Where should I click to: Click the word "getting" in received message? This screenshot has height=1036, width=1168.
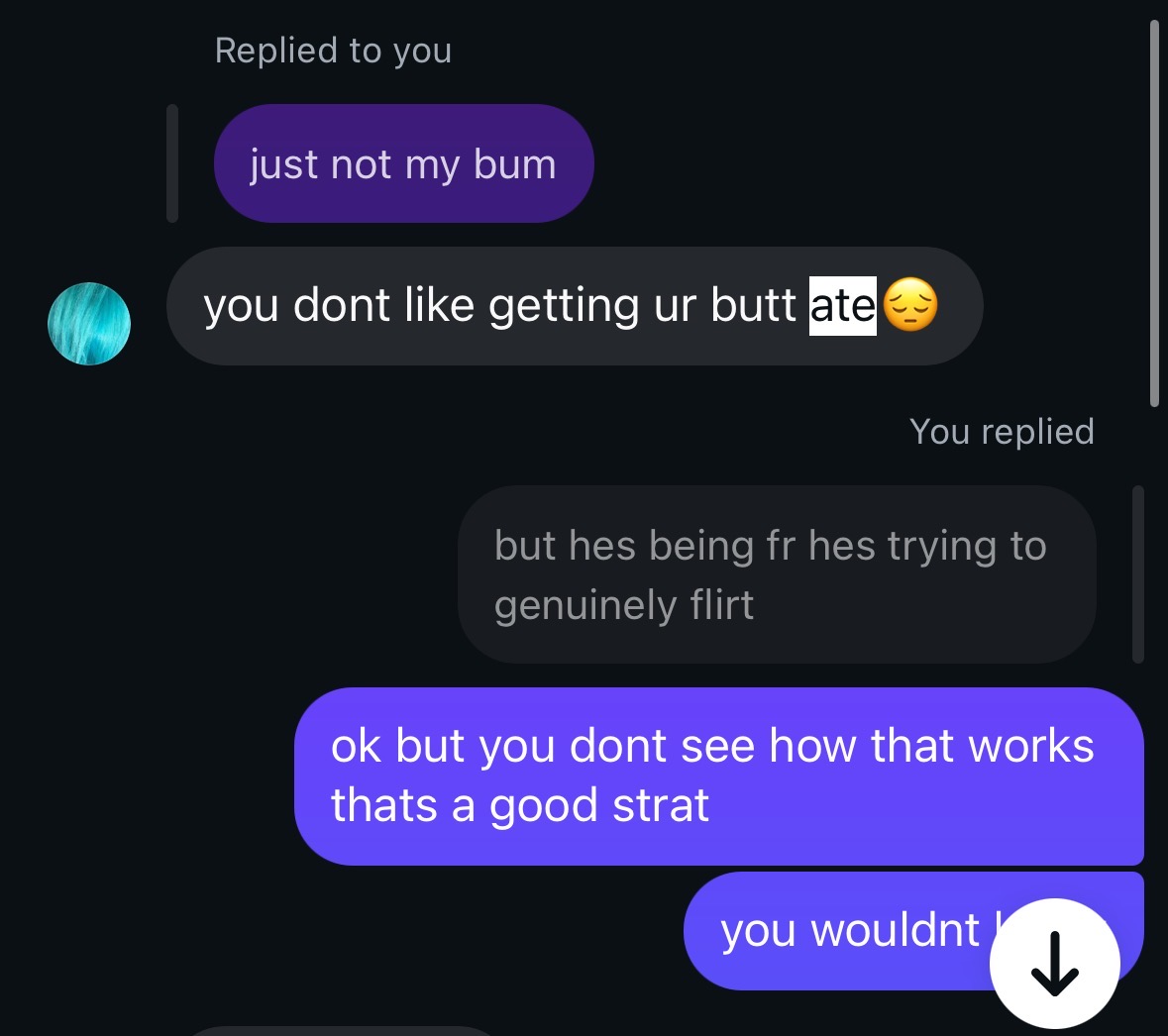pos(564,306)
